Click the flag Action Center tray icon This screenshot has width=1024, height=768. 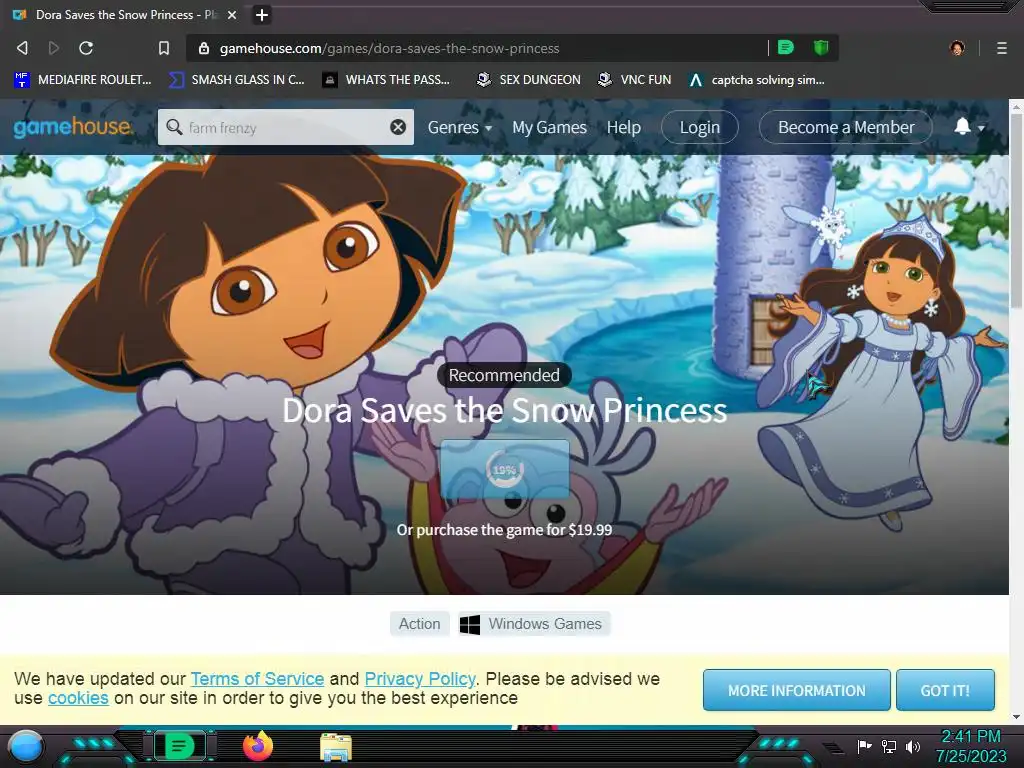(865, 746)
